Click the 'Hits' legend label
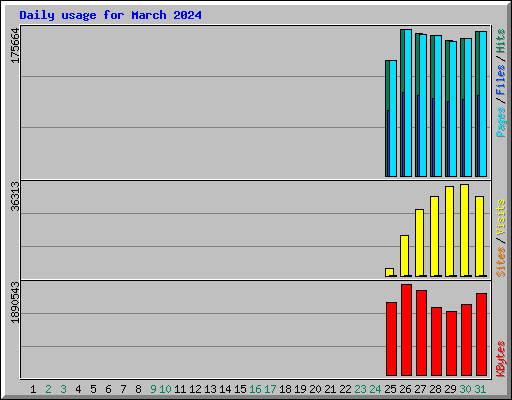The height and width of the screenshot is (400, 512). (x=501, y=41)
